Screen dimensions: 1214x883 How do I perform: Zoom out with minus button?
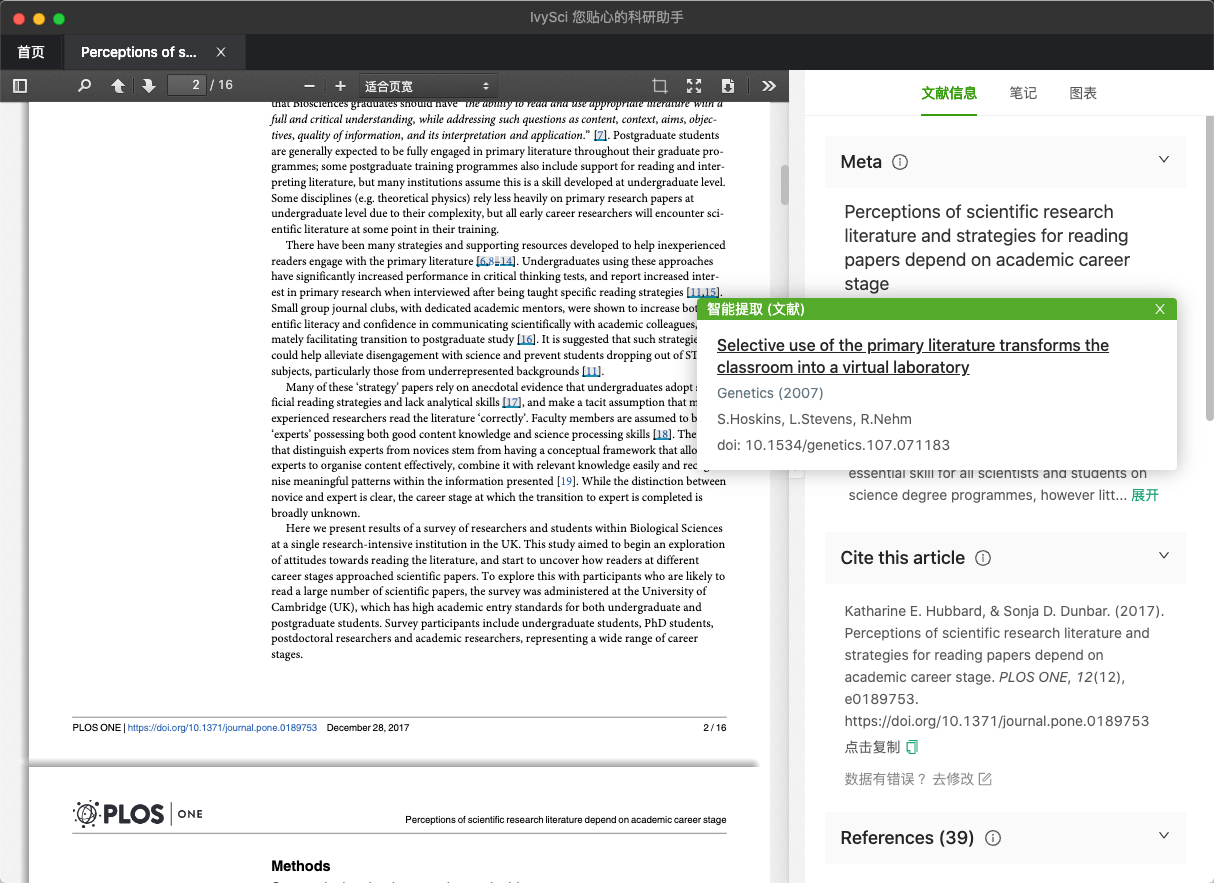pos(309,86)
